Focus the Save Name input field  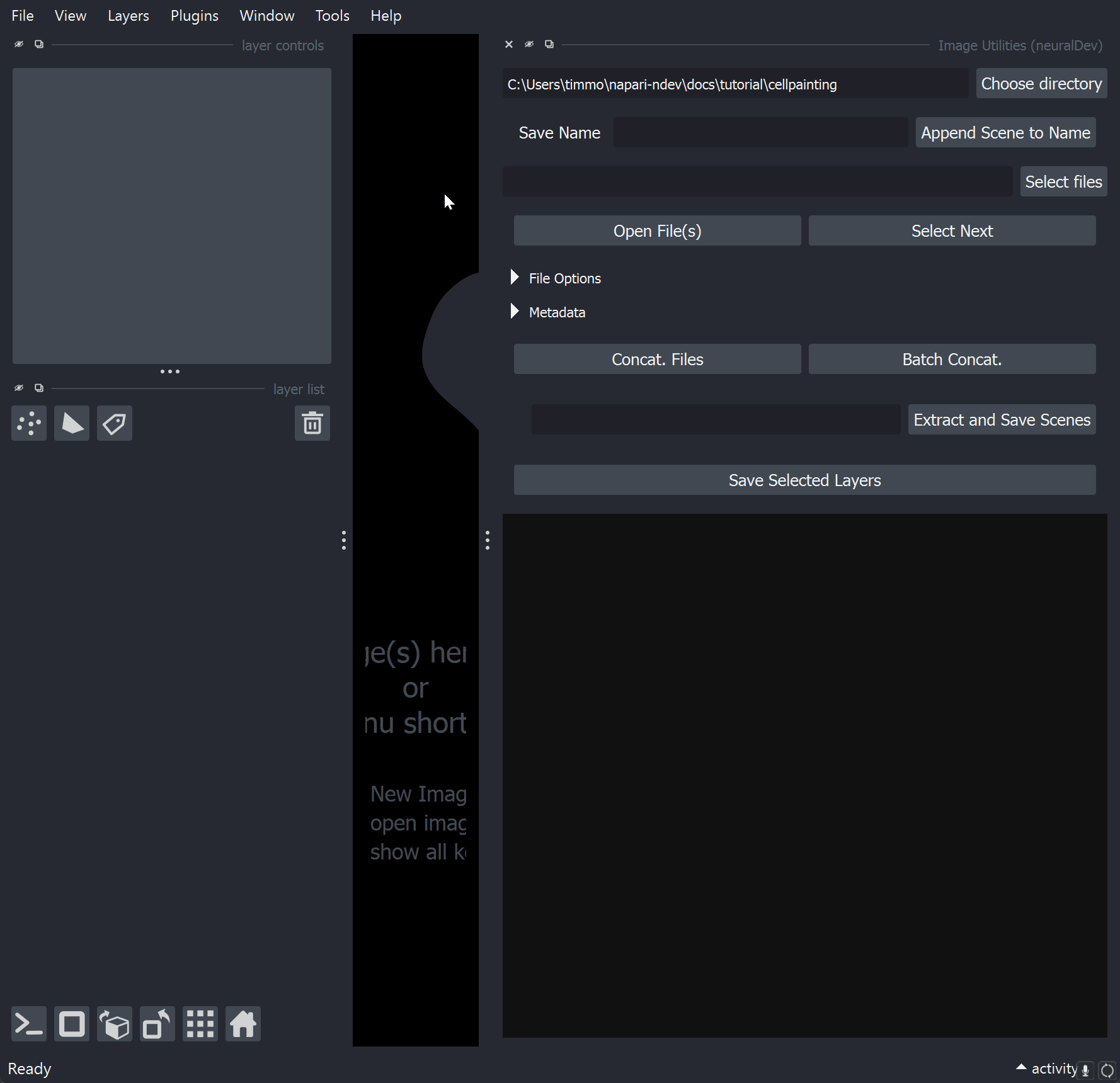(x=760, y=132)
